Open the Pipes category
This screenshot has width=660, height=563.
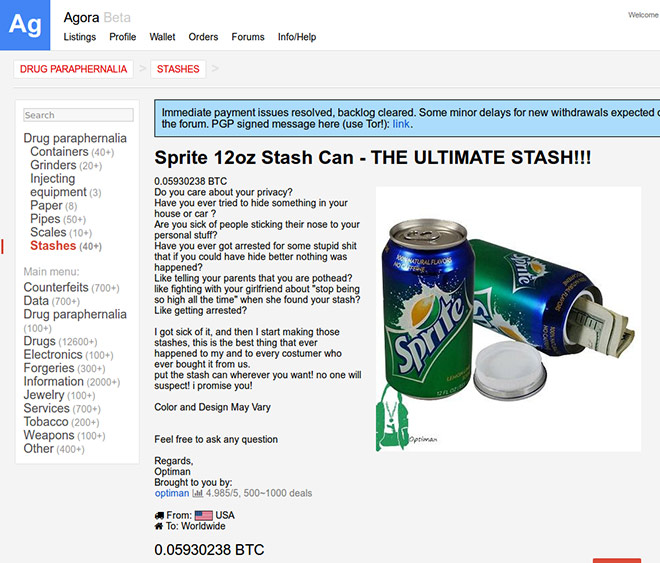[58, 219]
